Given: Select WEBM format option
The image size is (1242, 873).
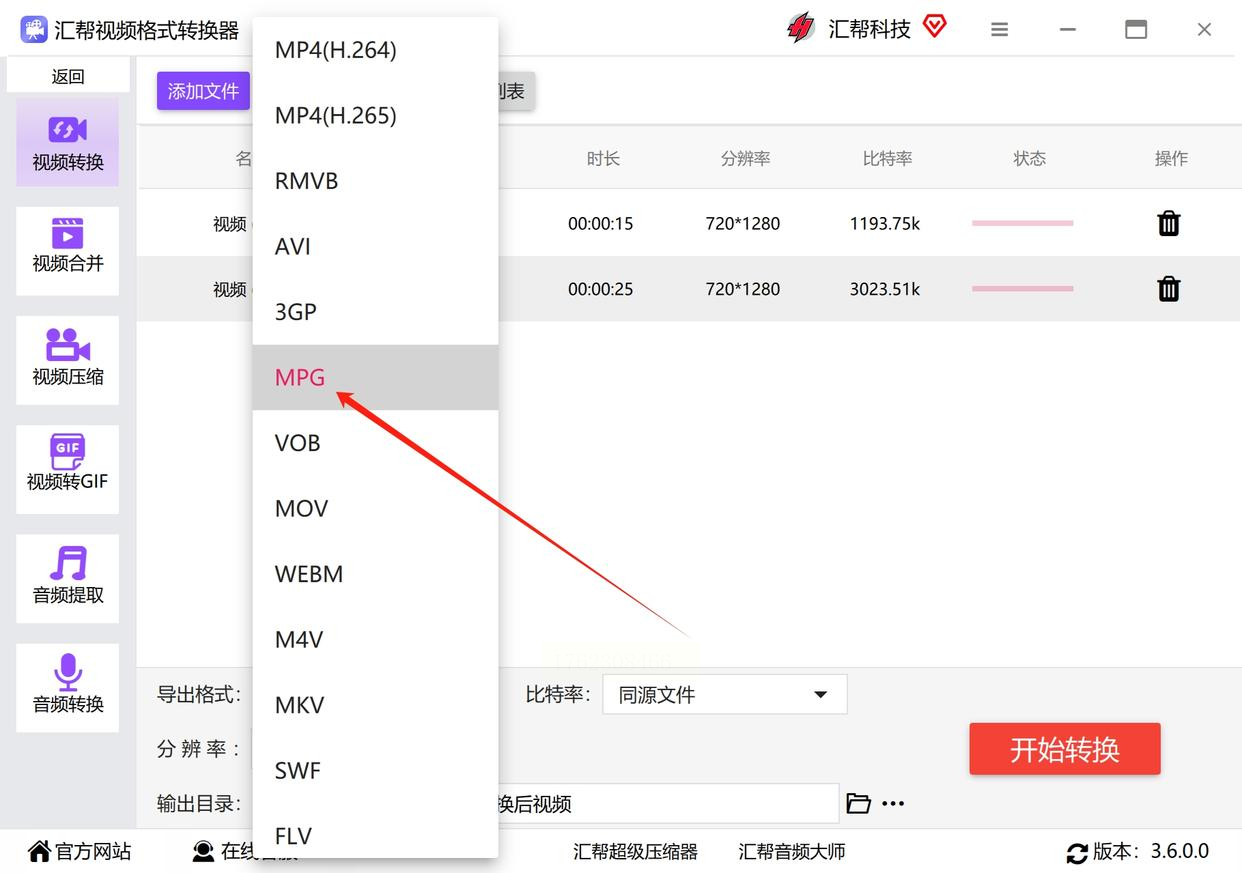Looking at the screenshot, I should tap(375, 574).
